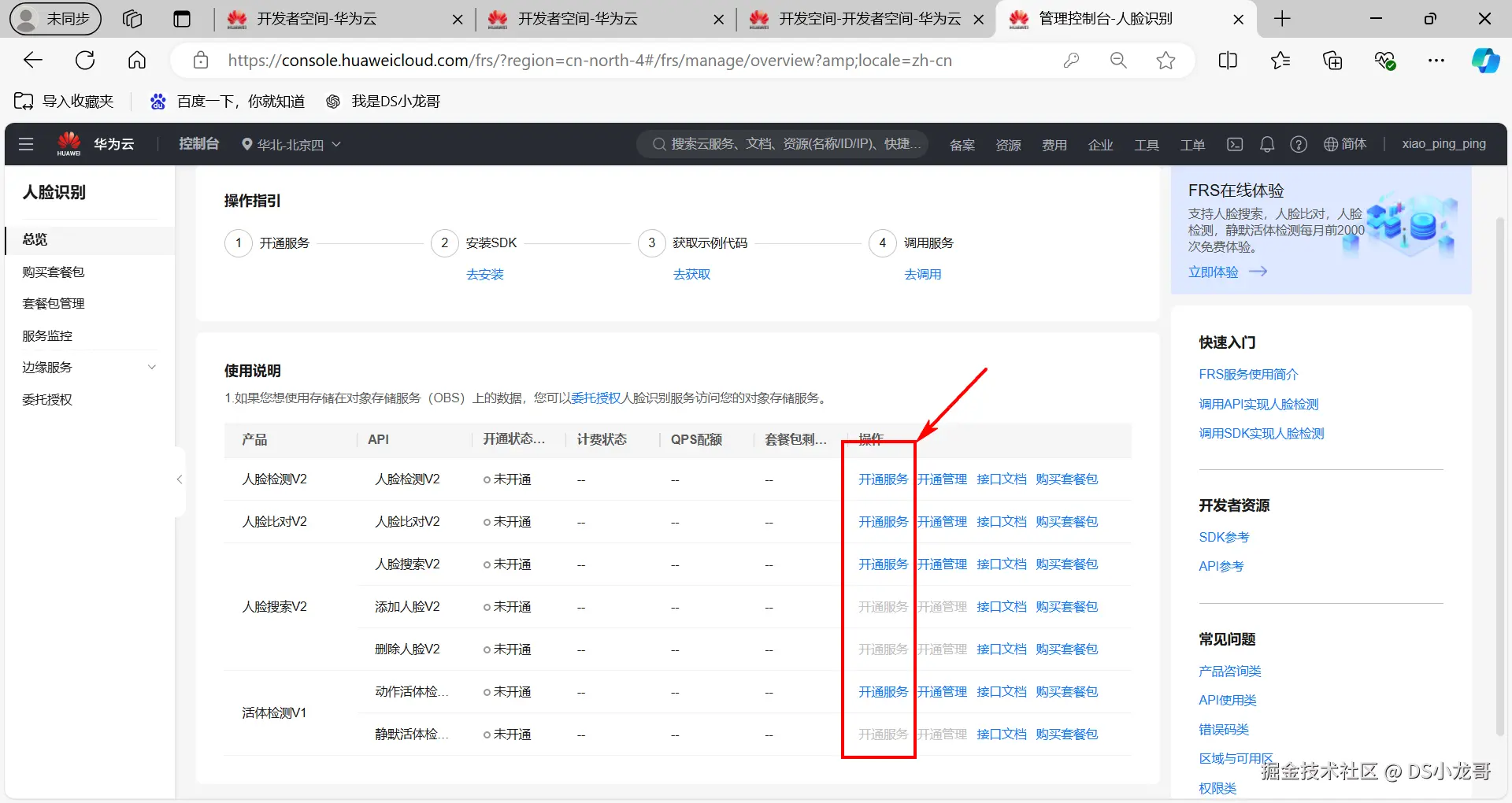This screenshot has width=1512, height=803.
Task: Click the browser address bar URL
Action: pos(590,61)
